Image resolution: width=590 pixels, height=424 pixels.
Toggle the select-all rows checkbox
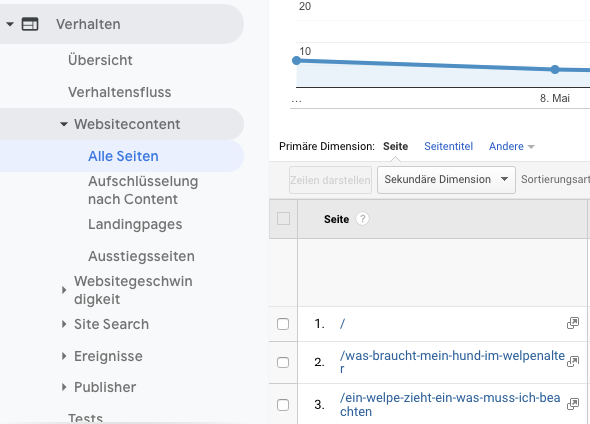pos(283,219)
